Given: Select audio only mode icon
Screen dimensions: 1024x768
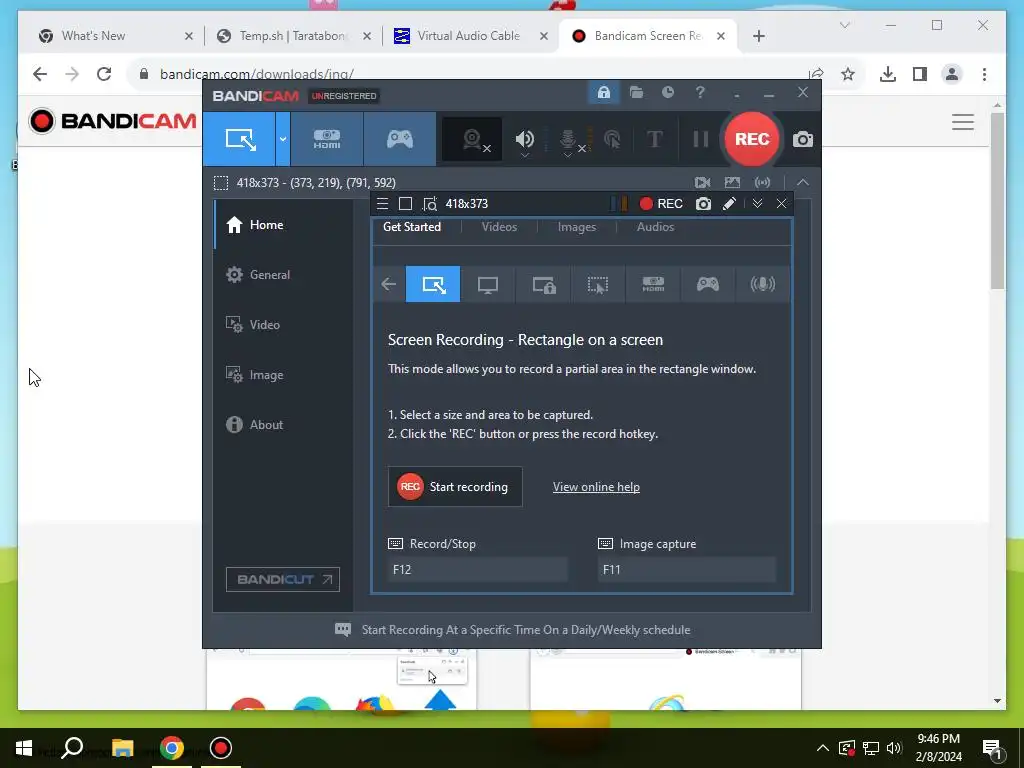Looking at the screenshot, I should point(762,284).
